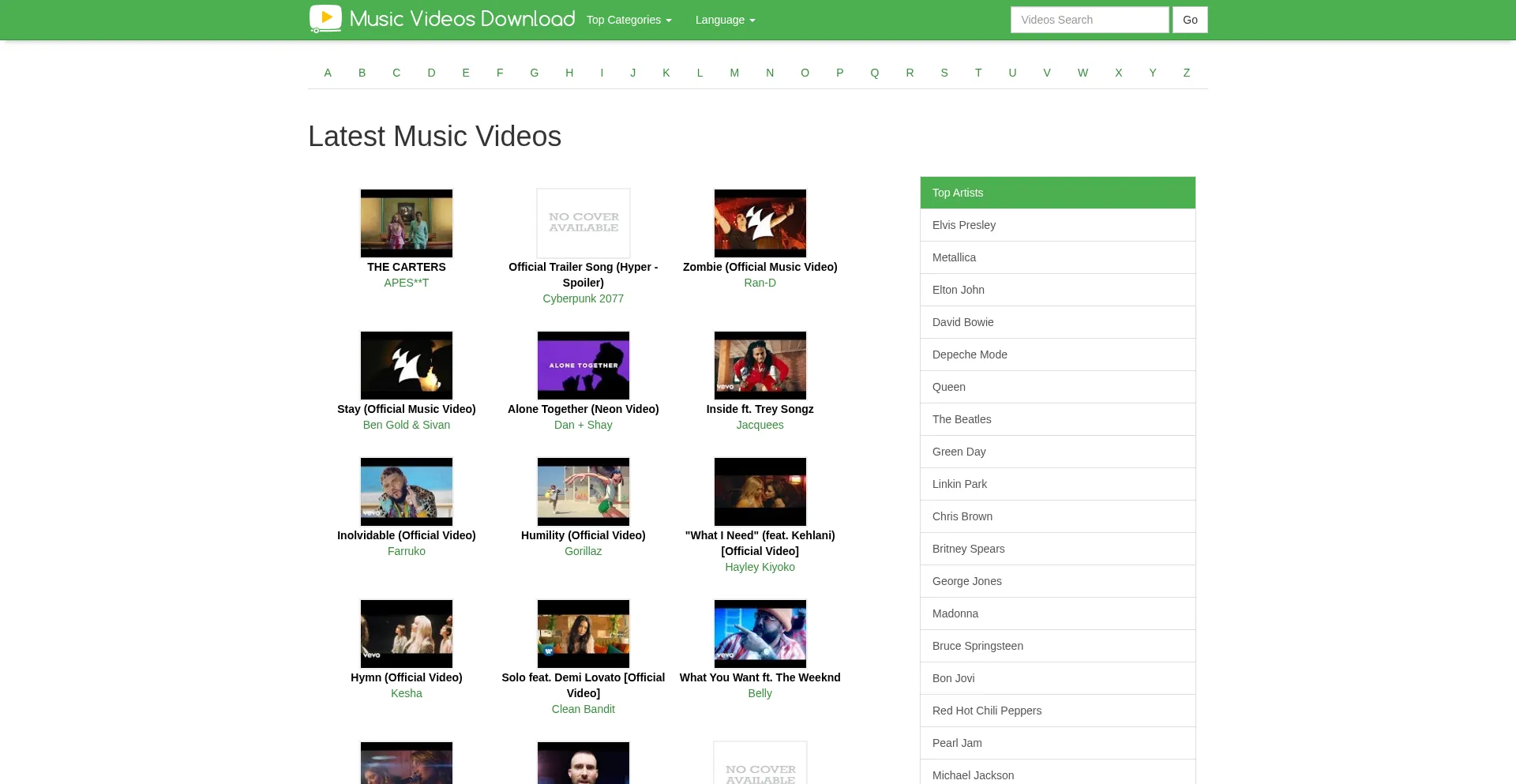Click the Go search button
This screenshot has width=1516, height=784.
pos(1190,20)
